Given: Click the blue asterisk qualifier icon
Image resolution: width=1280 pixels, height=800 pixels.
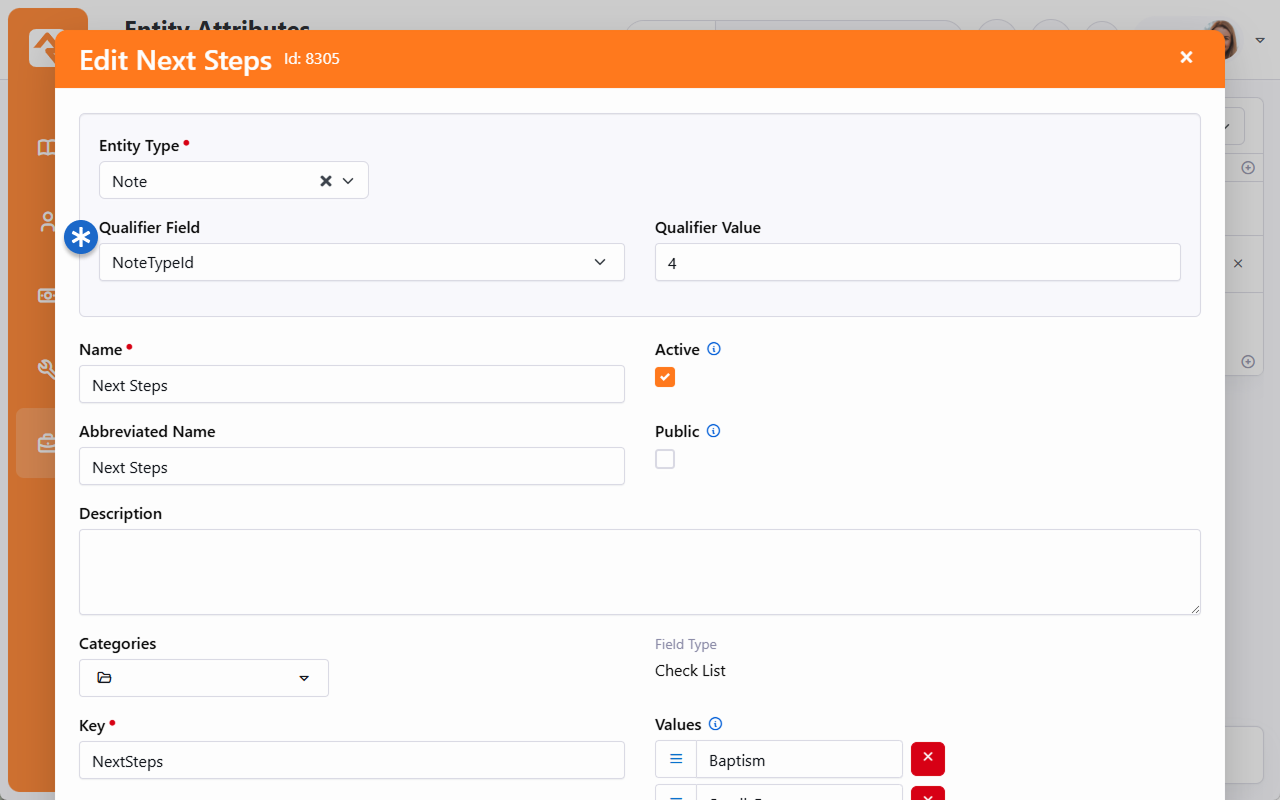Looking at the screenshot, I should (80, 238).
